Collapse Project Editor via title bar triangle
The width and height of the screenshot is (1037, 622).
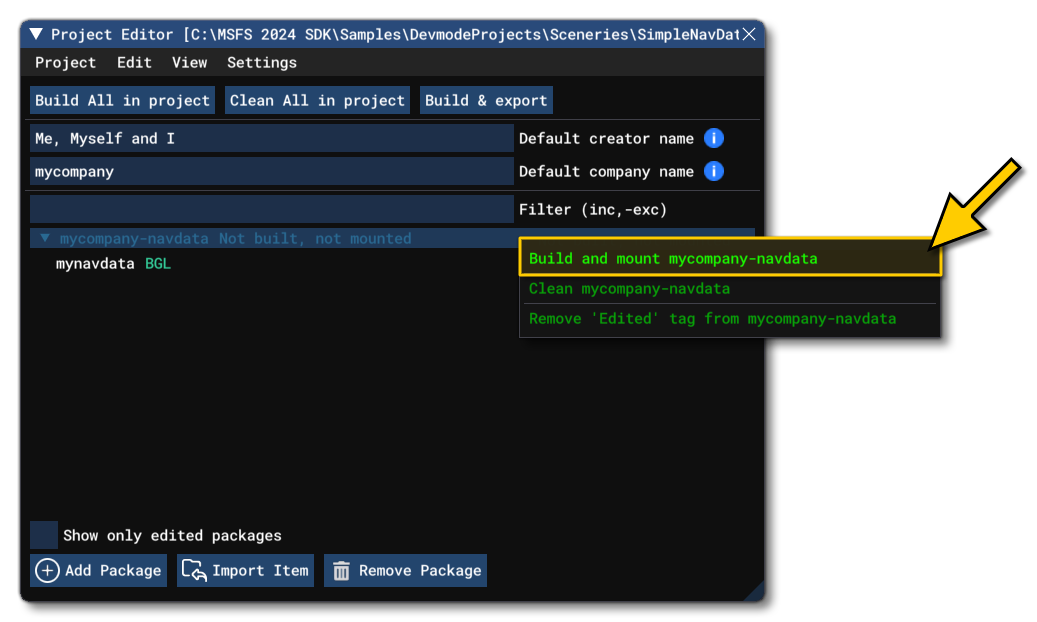(x=34, y=33)
